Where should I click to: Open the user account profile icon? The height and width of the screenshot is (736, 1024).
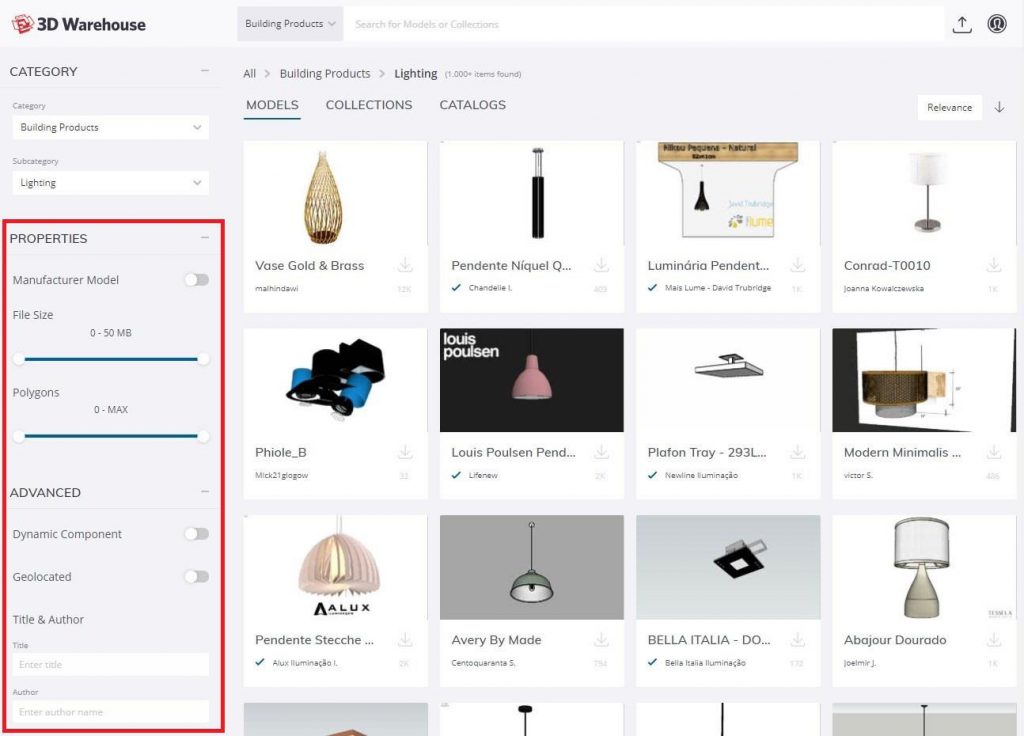997,25
